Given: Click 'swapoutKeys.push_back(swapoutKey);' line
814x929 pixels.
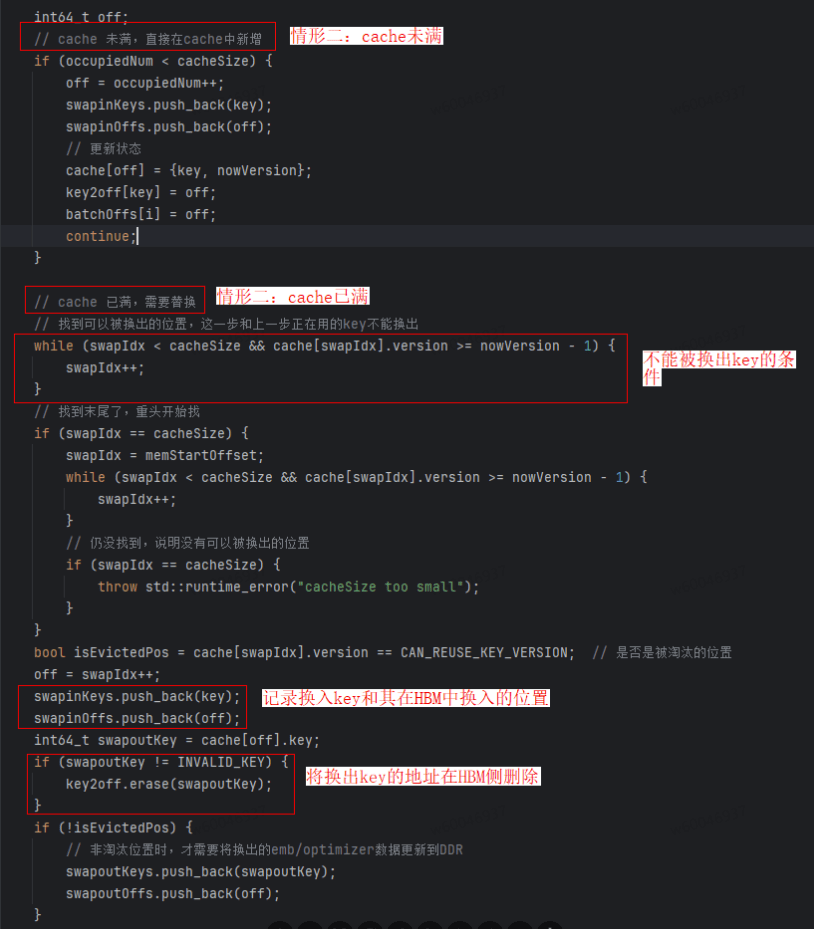Looking at the screenshot, I should click(x=201, y=872).
